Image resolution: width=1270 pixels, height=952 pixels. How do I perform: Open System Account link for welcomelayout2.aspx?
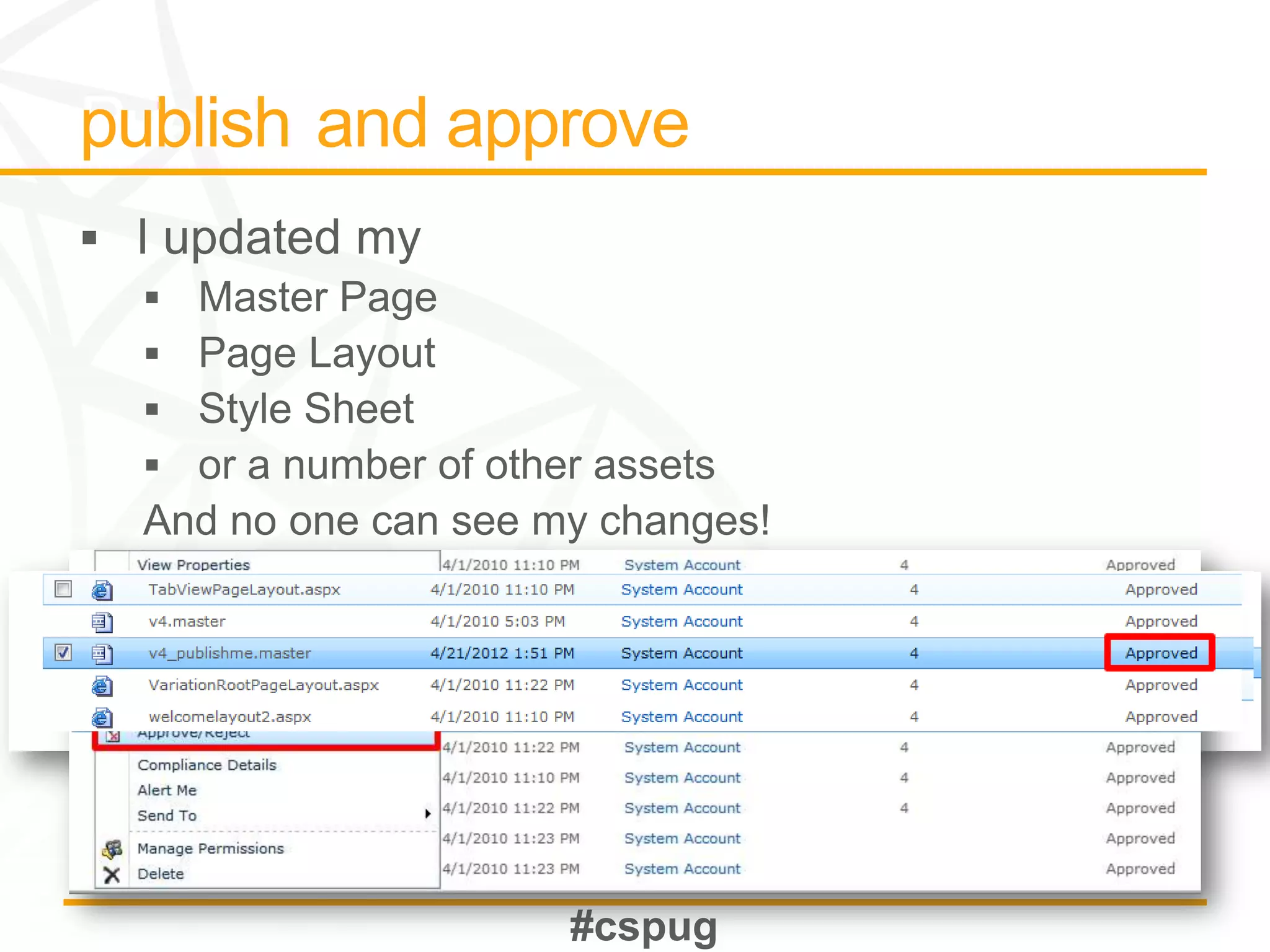coord(682,716)
